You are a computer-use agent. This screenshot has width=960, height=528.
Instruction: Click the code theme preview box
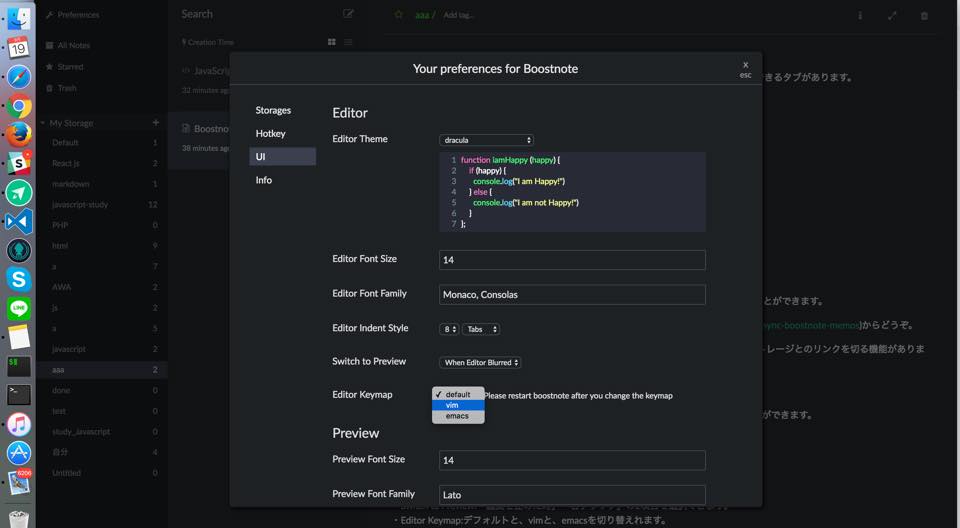tap(572, 192)
